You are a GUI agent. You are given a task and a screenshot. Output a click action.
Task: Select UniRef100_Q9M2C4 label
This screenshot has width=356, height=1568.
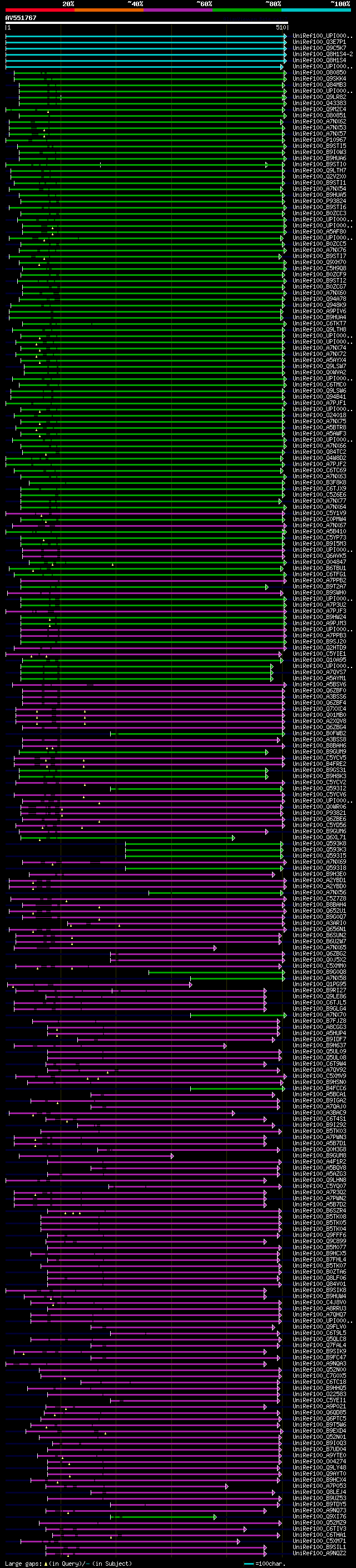[319, 109]
